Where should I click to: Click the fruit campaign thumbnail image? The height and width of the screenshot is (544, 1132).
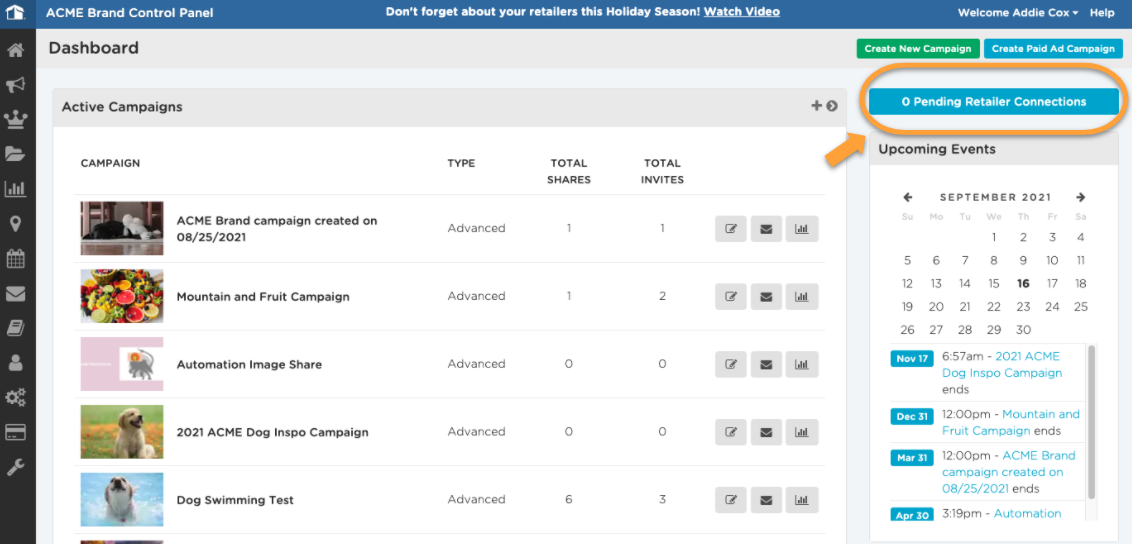tap(121, 296)
